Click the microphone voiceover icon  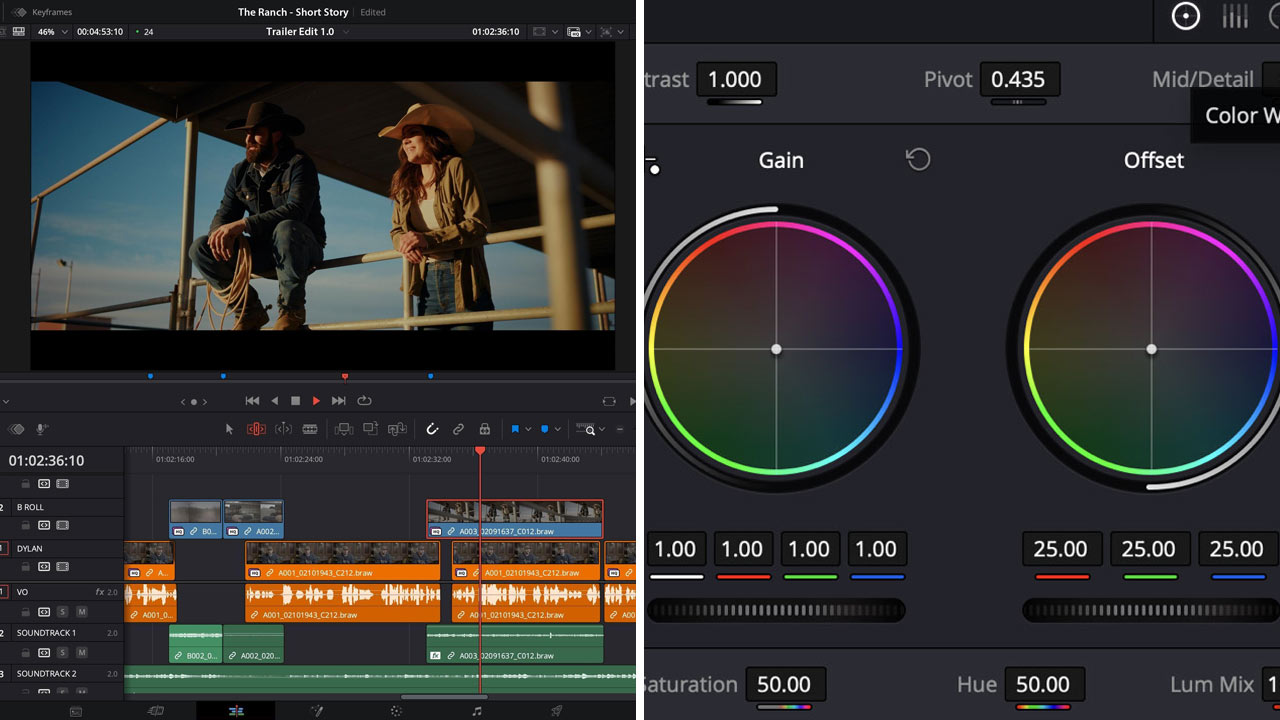point(42,429)
